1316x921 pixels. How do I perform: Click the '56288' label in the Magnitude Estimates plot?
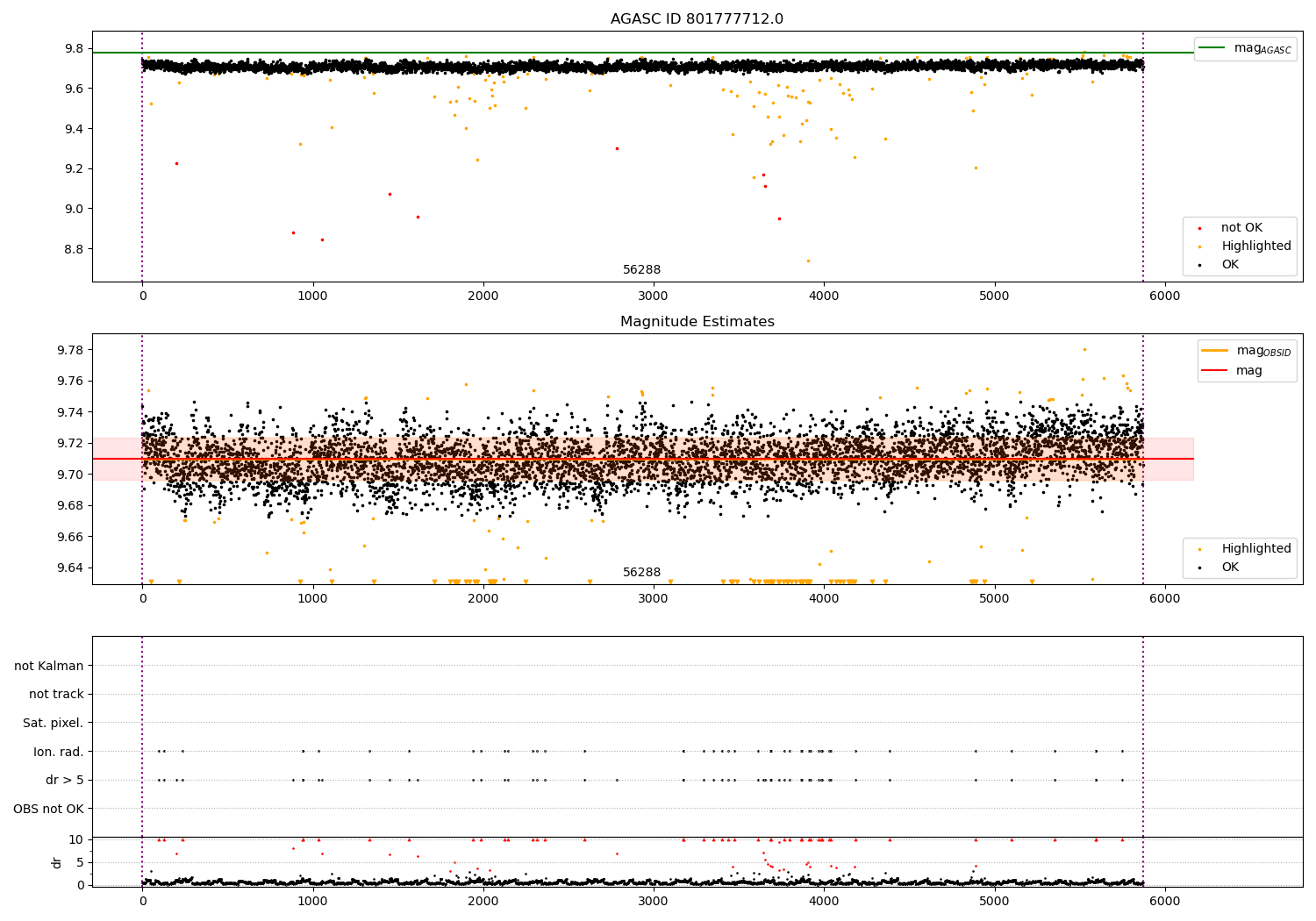coord(642,573)
